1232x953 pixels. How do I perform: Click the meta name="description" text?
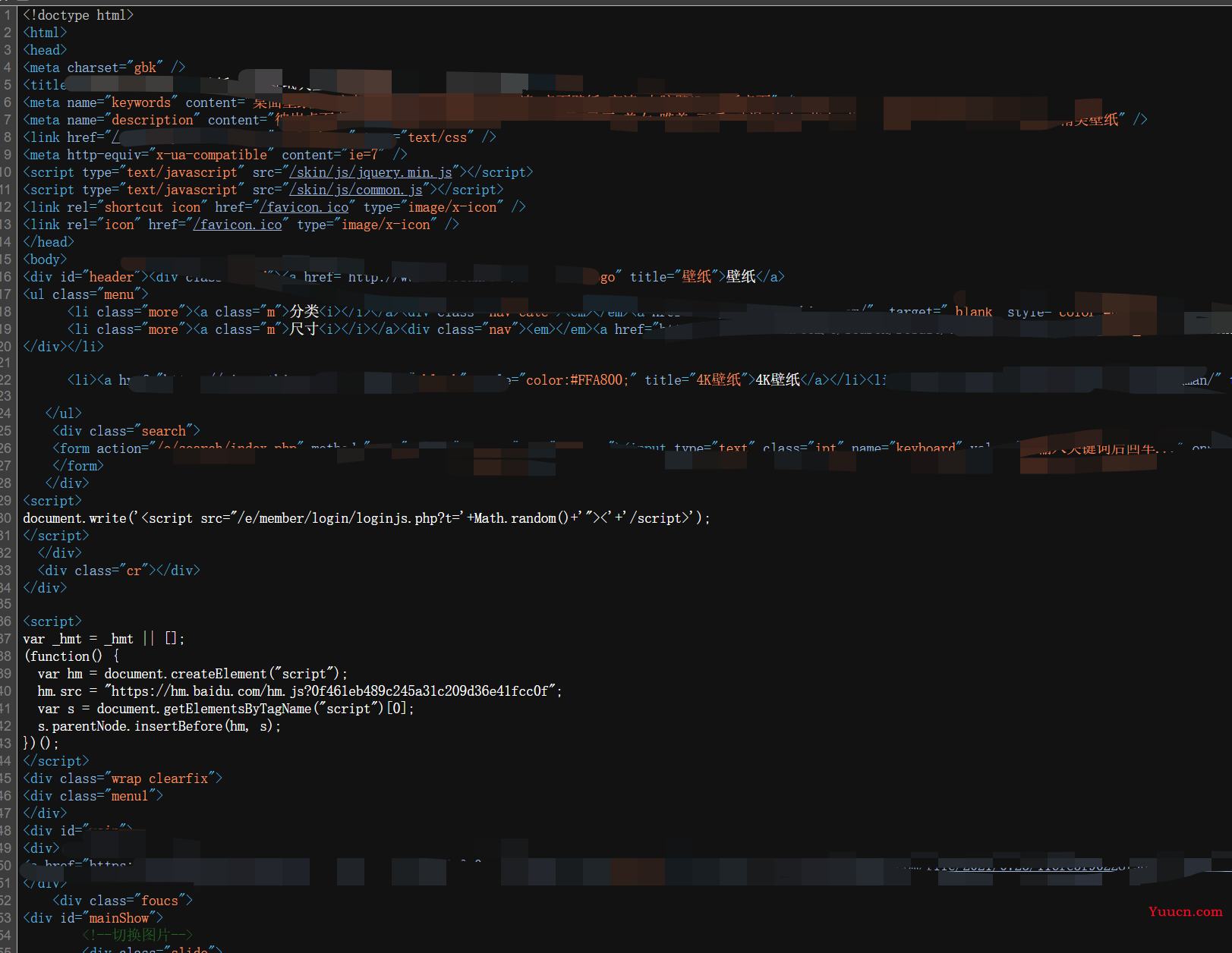click(x=112, y=120)
